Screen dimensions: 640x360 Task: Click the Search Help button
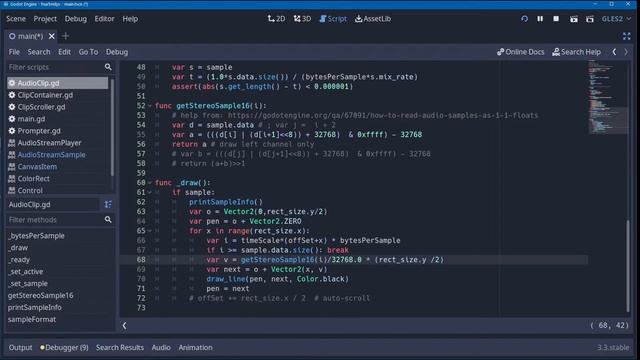576,52
